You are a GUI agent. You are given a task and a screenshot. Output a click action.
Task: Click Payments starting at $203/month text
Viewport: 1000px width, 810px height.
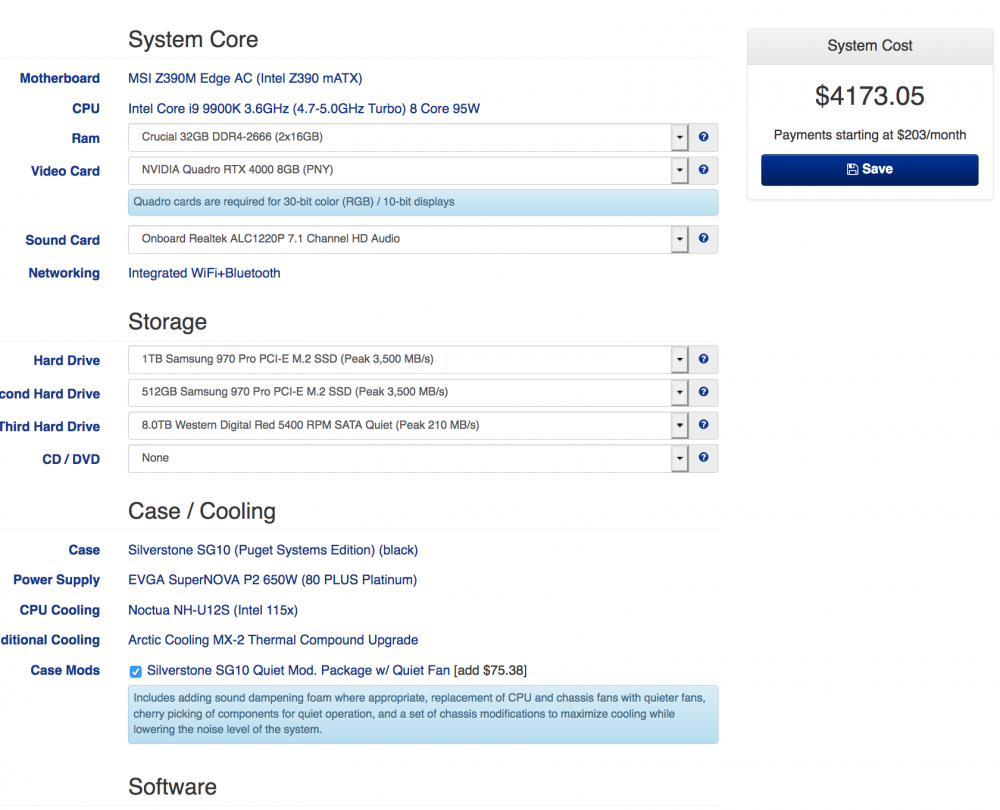[869, 135]
